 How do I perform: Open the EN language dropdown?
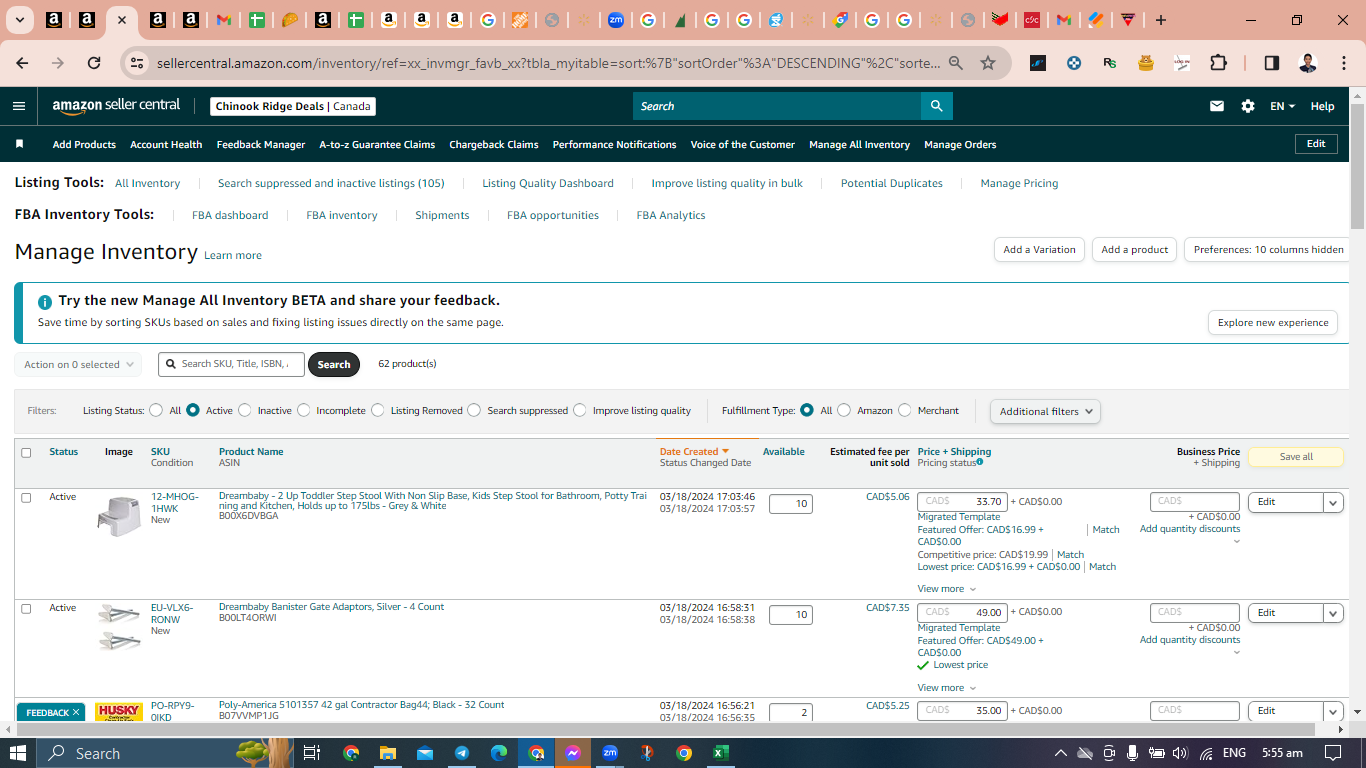pos(1282,106)
